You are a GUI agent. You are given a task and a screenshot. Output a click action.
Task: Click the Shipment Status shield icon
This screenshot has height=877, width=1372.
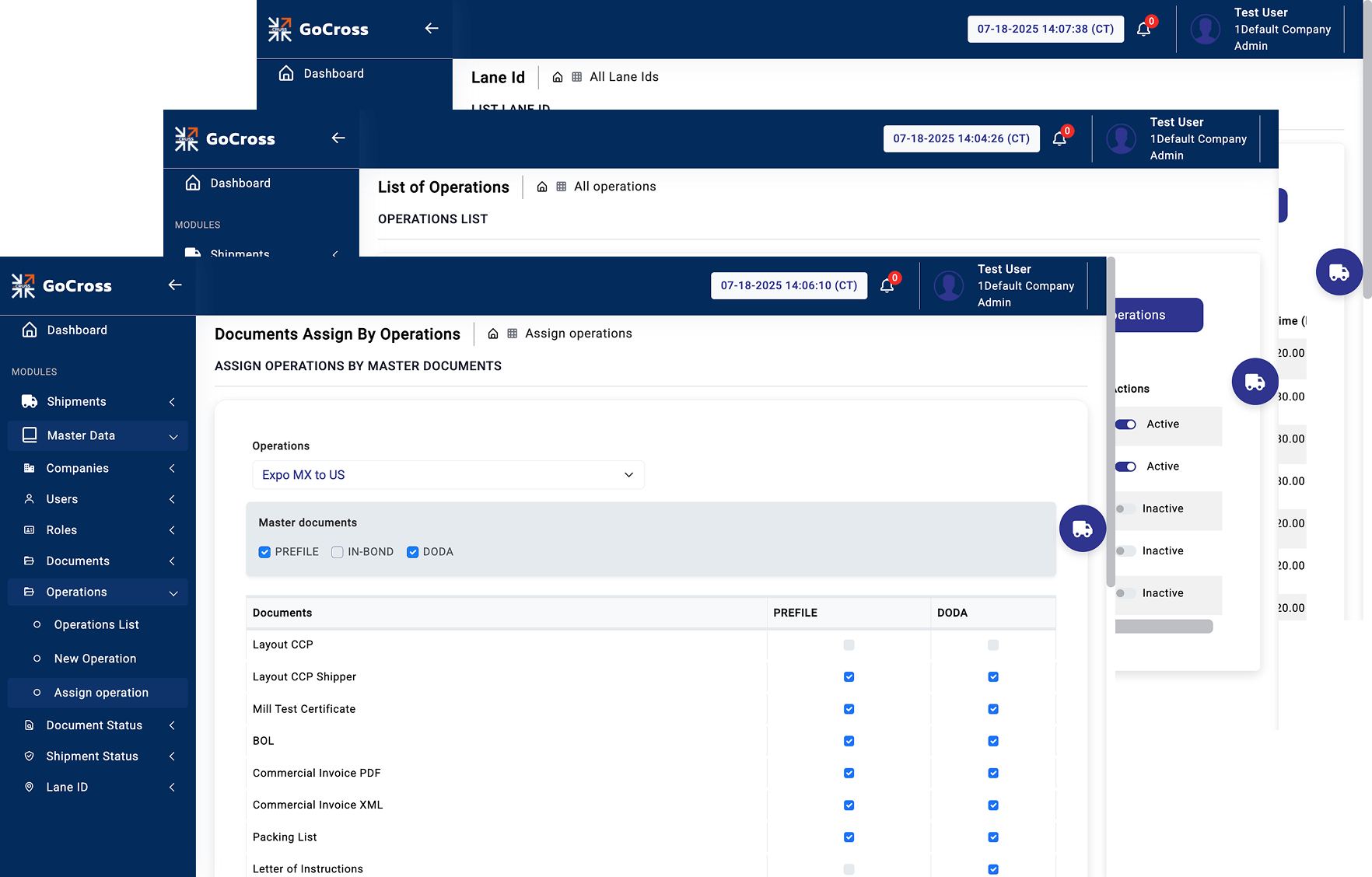pos(30,756)
